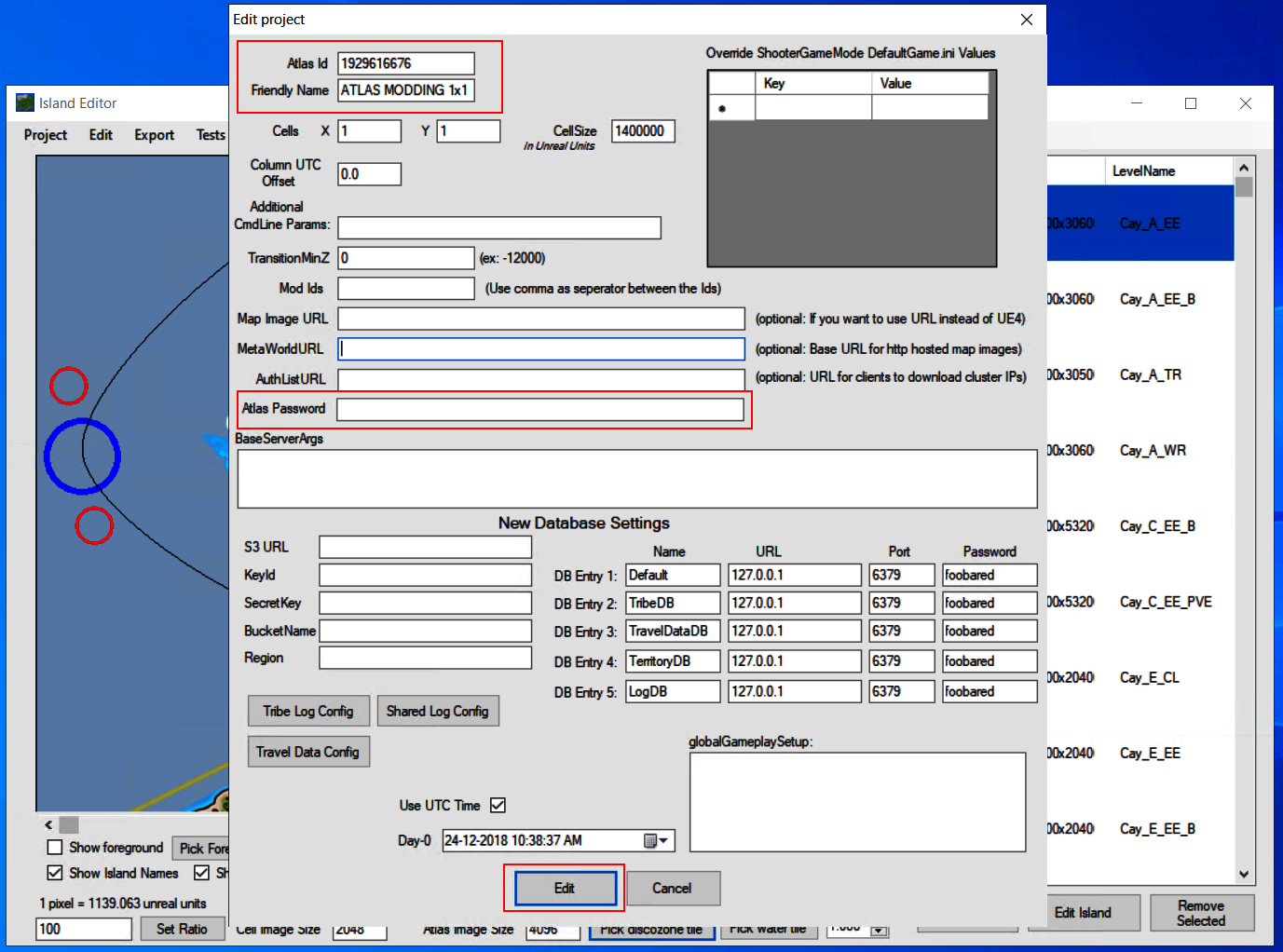Screen dimensions: 1283x952
Task: Open the Export menu
Action: pyautogui.click(x=154, y=135)
